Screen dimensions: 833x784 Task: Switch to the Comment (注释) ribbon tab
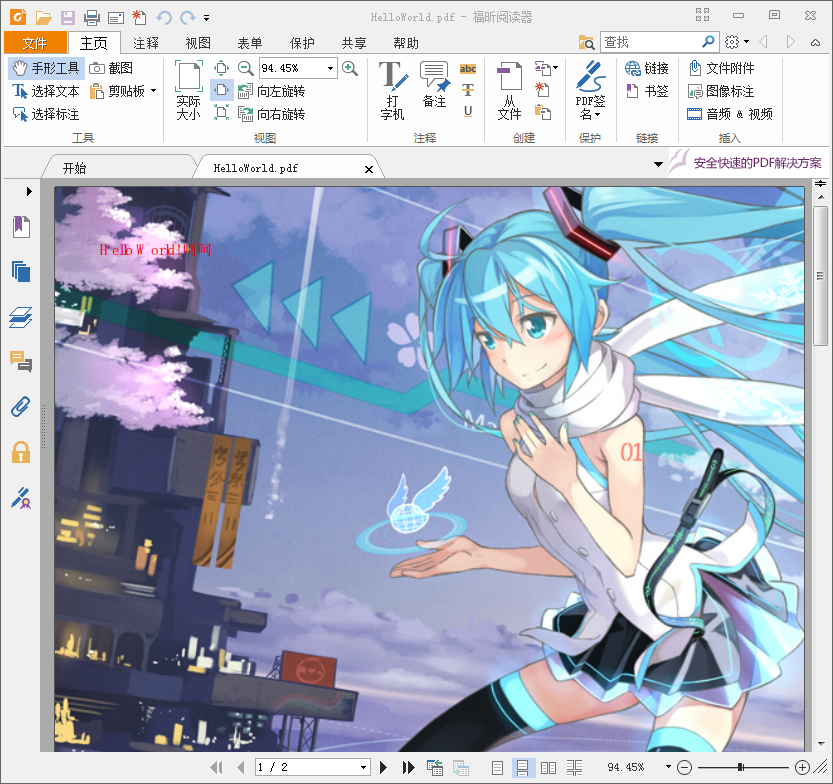(146, 43)
